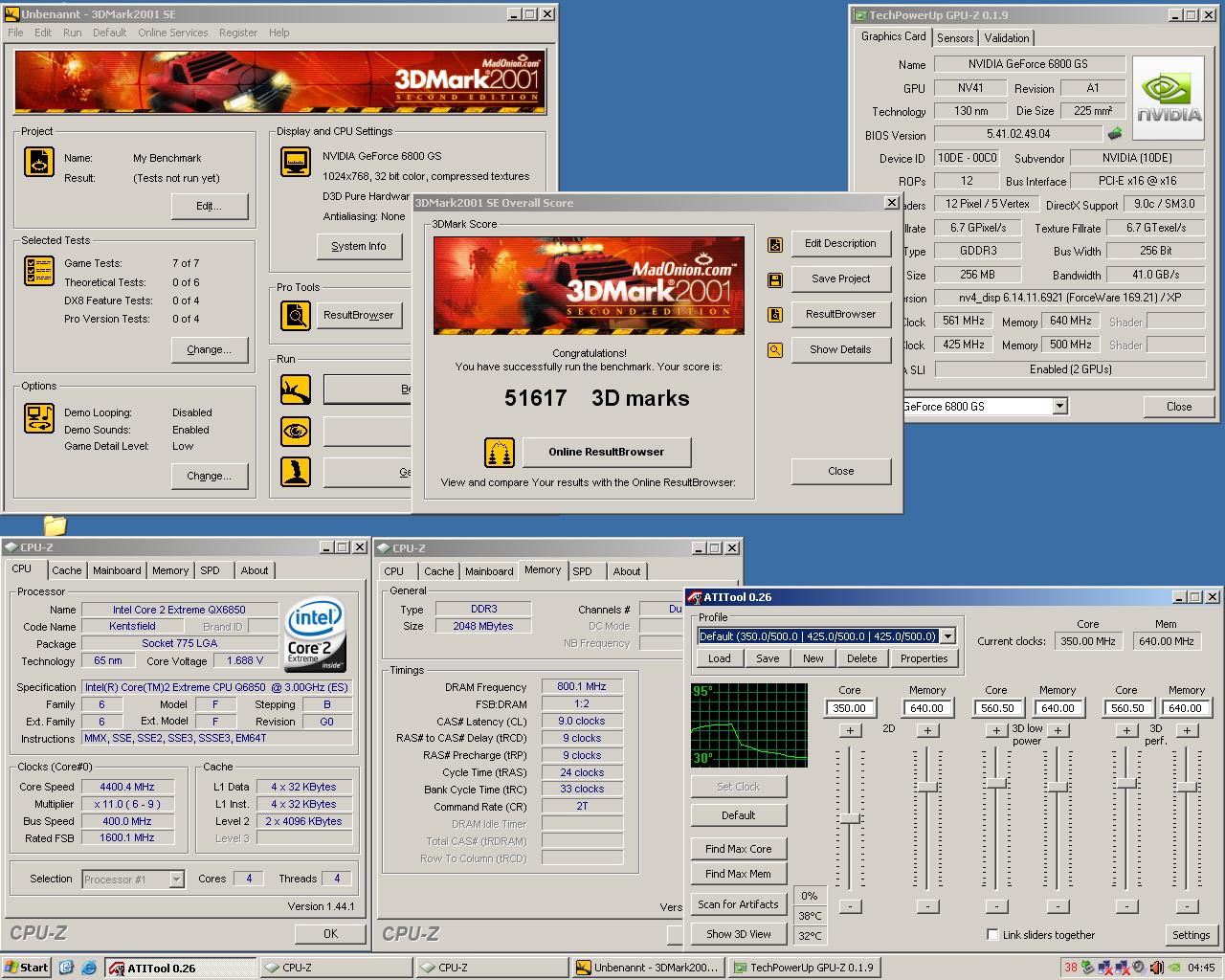Open the desktop folder icon
Viewport: 1225px width, 980px height.
[x=55, y=524]
